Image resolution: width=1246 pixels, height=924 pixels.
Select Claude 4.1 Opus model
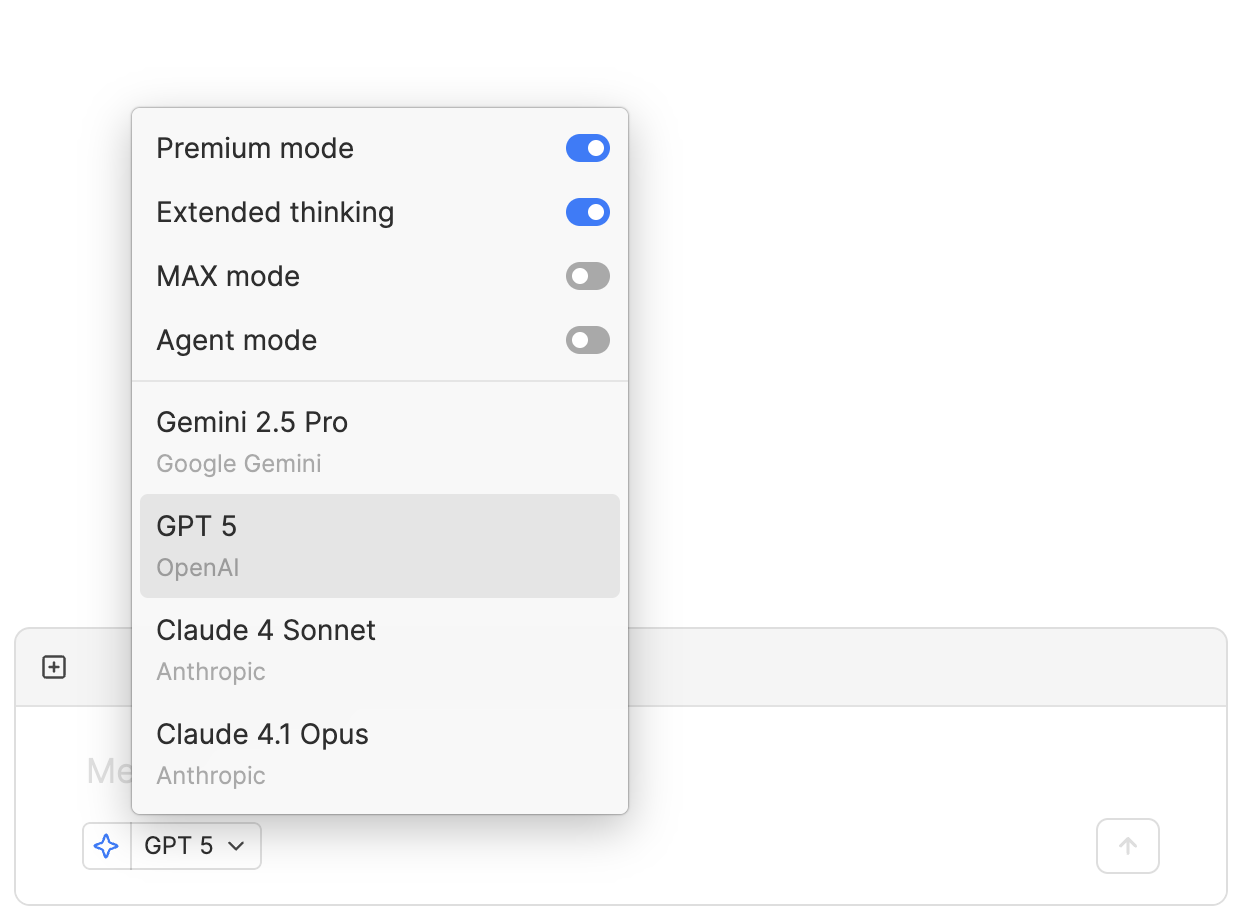point(380,754)
